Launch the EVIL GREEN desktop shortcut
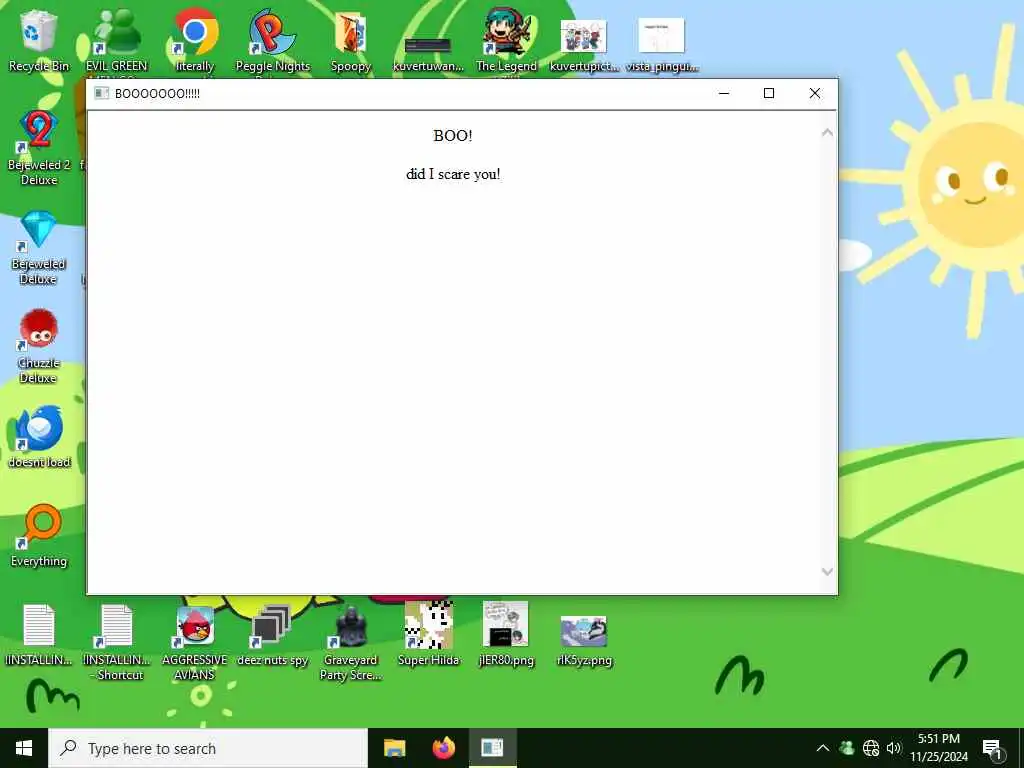The height and width of the screenshot is (768, 1024). 116,40
